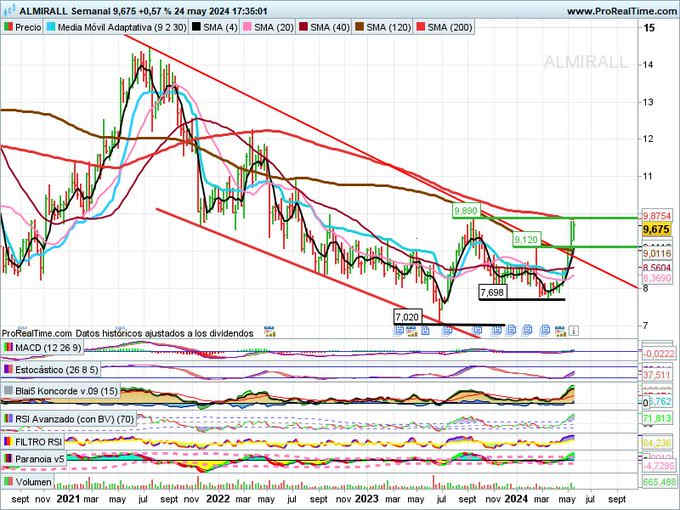Click the info "i" icon near May 2024
The width and height of the screenshot is (680, 510).
pyautogui.click(x=574, y=331)
